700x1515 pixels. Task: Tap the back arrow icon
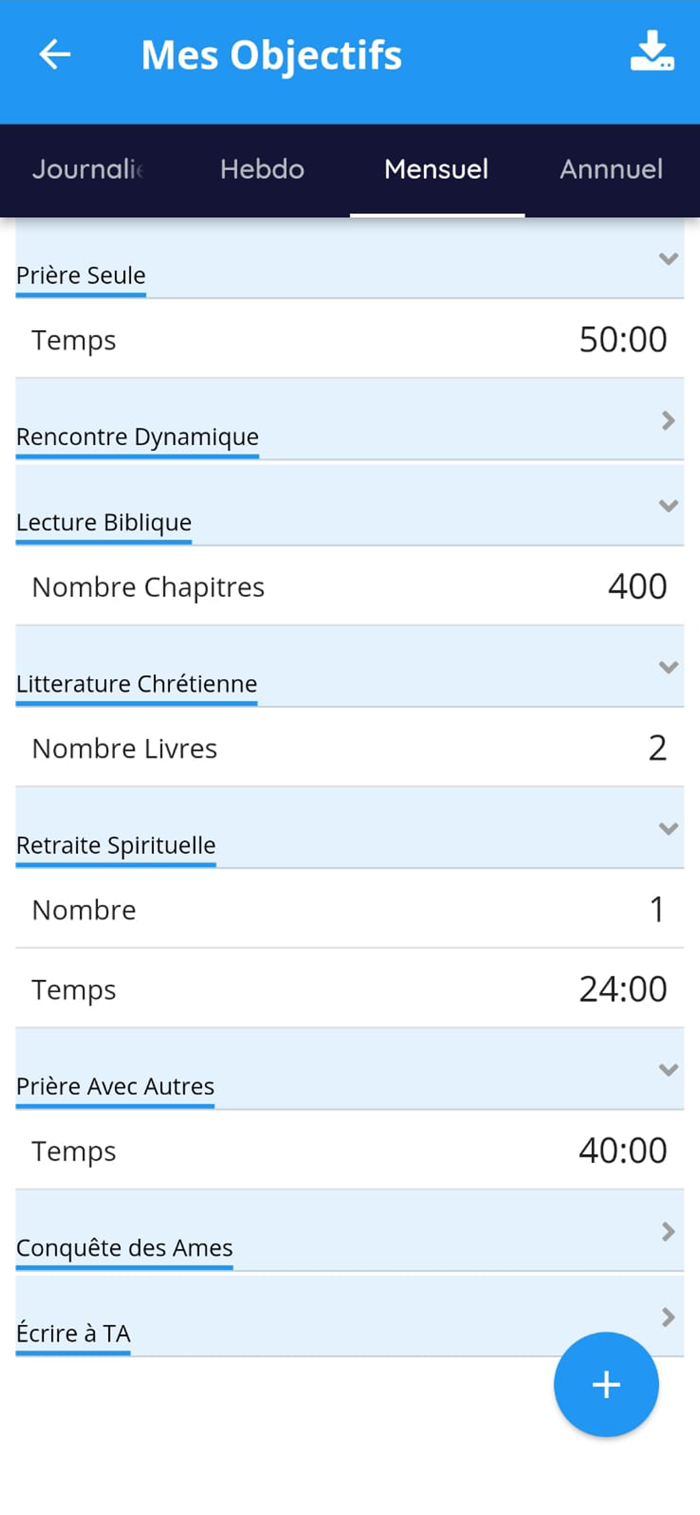55,54
